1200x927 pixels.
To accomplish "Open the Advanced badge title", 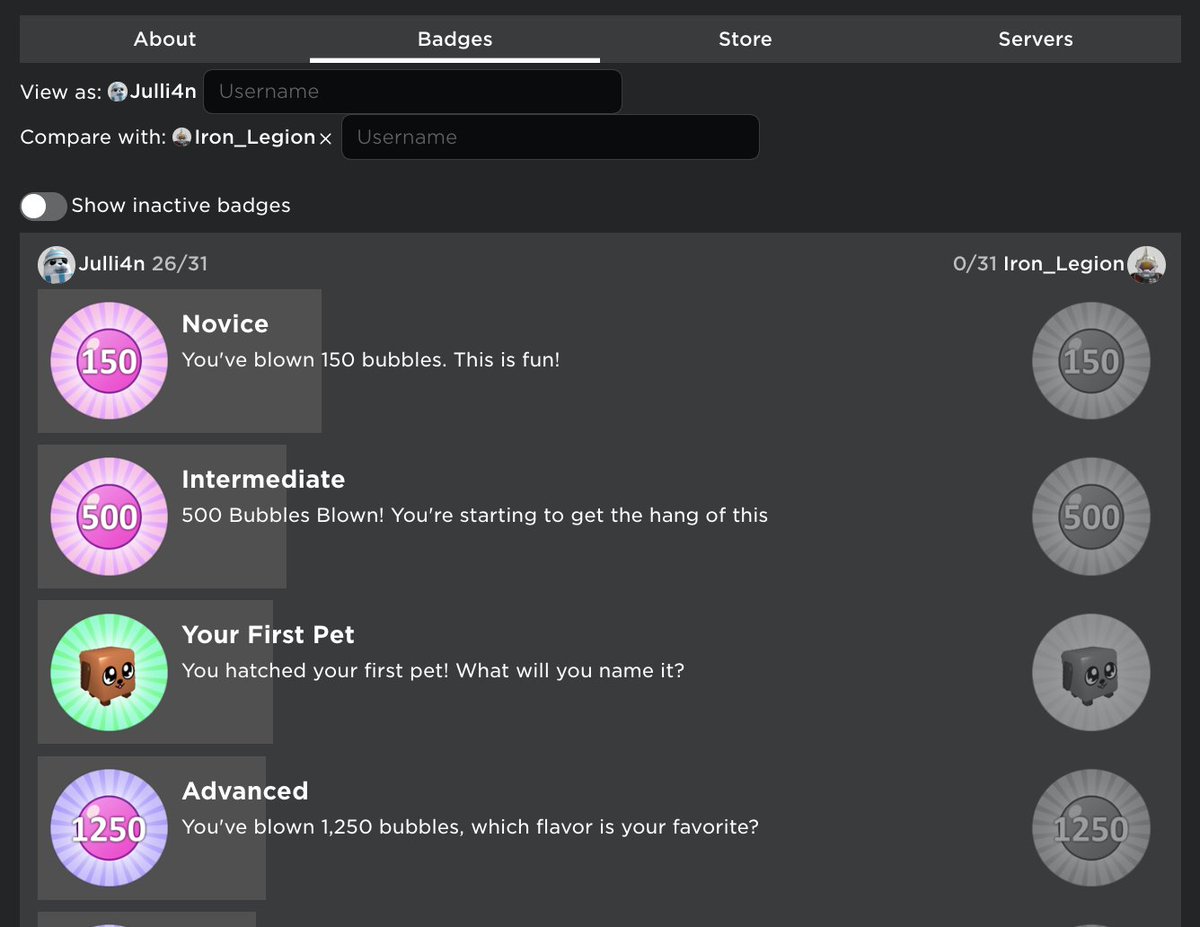I will coord(245,791).
